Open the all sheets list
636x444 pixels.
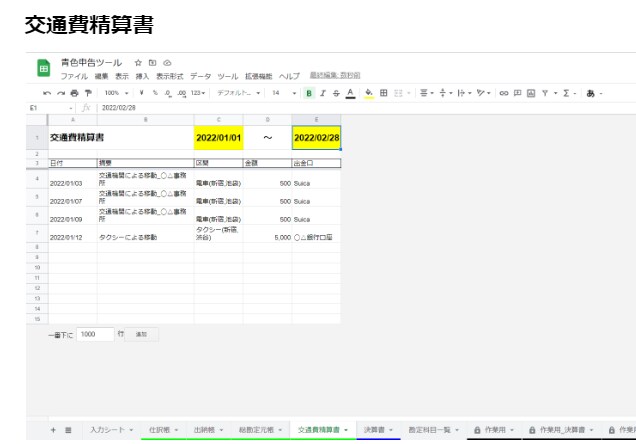click(x=68, y=430)
